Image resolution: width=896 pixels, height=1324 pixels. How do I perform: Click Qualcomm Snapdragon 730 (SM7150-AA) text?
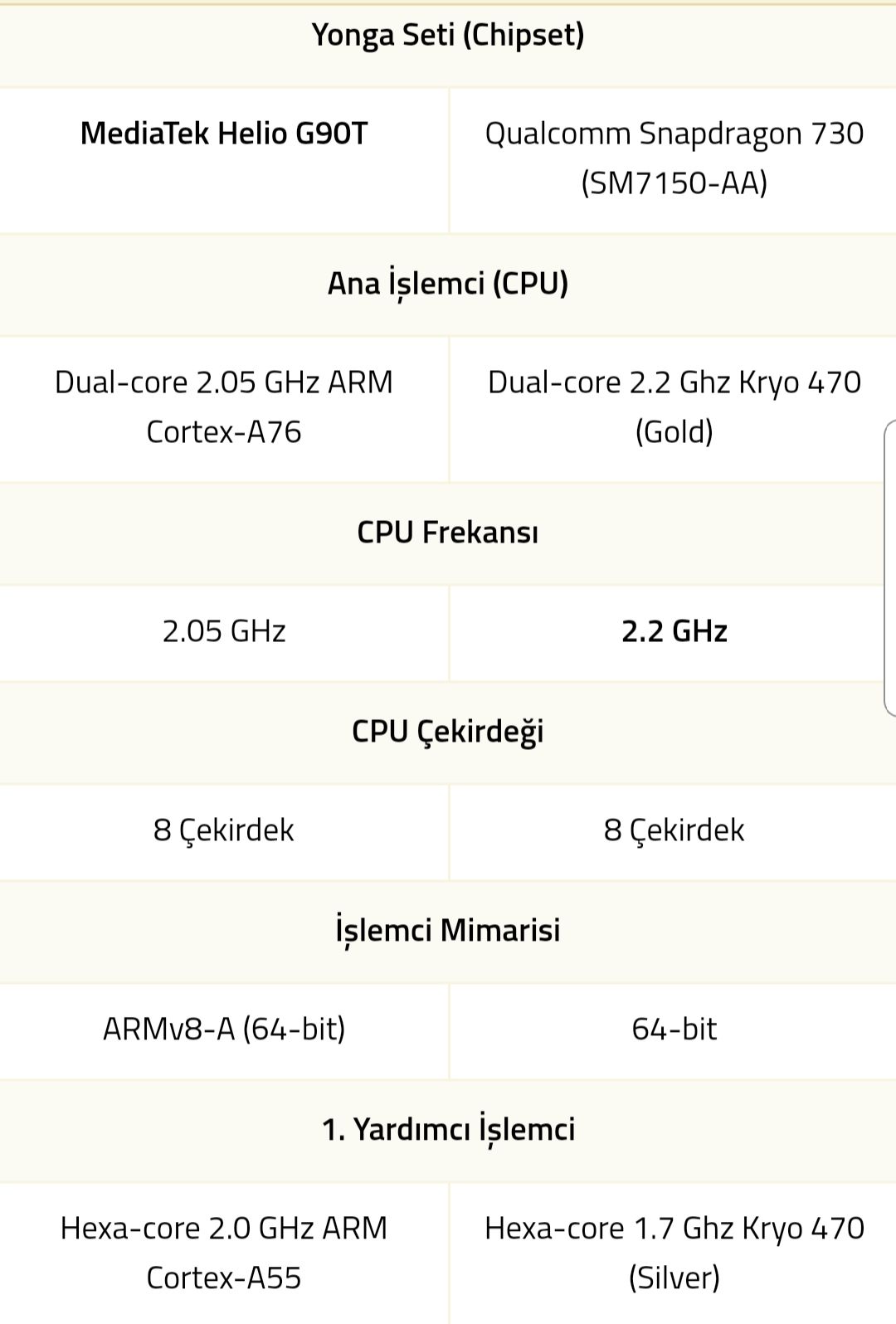point(674,158)
